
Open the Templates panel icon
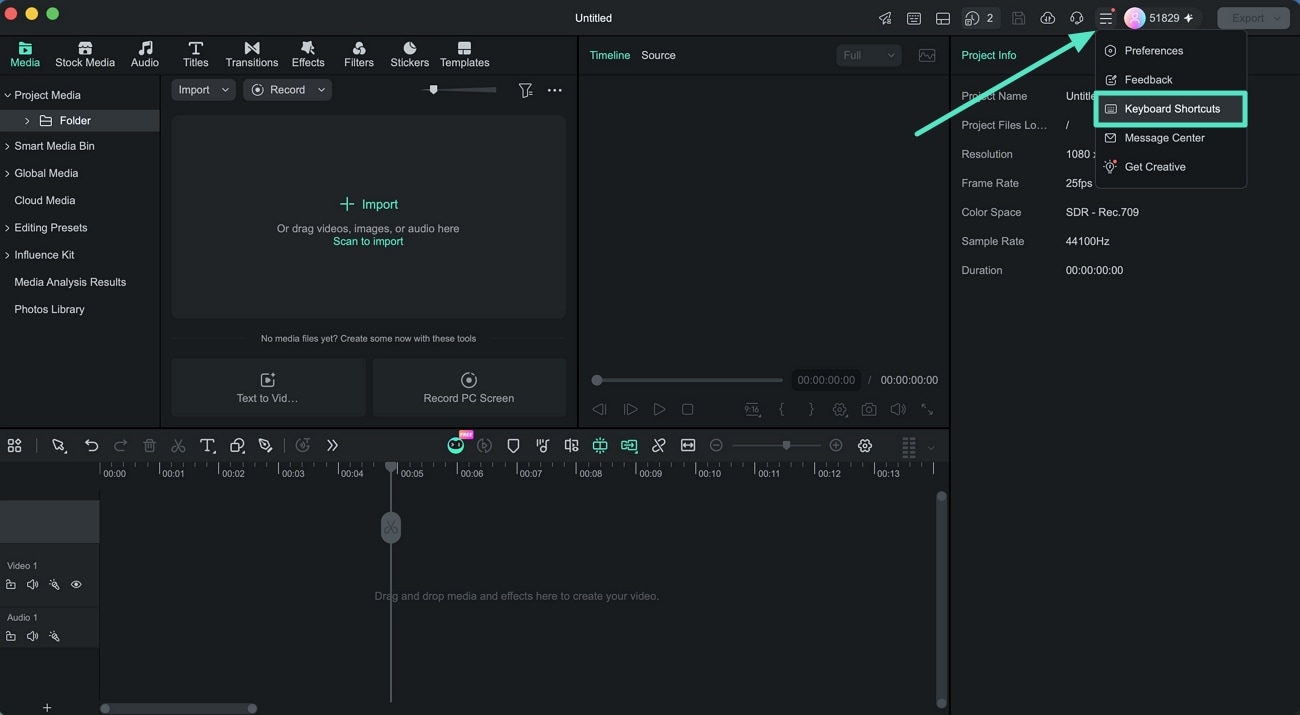point(464,48)
